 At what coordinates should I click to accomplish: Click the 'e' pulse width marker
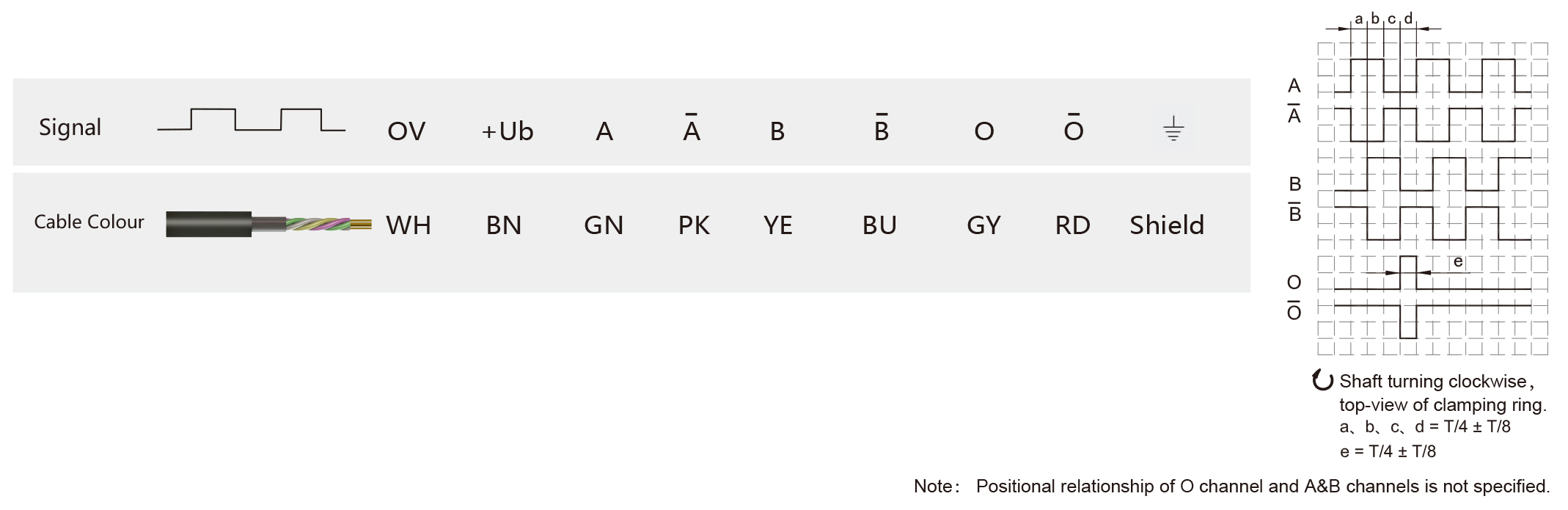click(1458, 261)
